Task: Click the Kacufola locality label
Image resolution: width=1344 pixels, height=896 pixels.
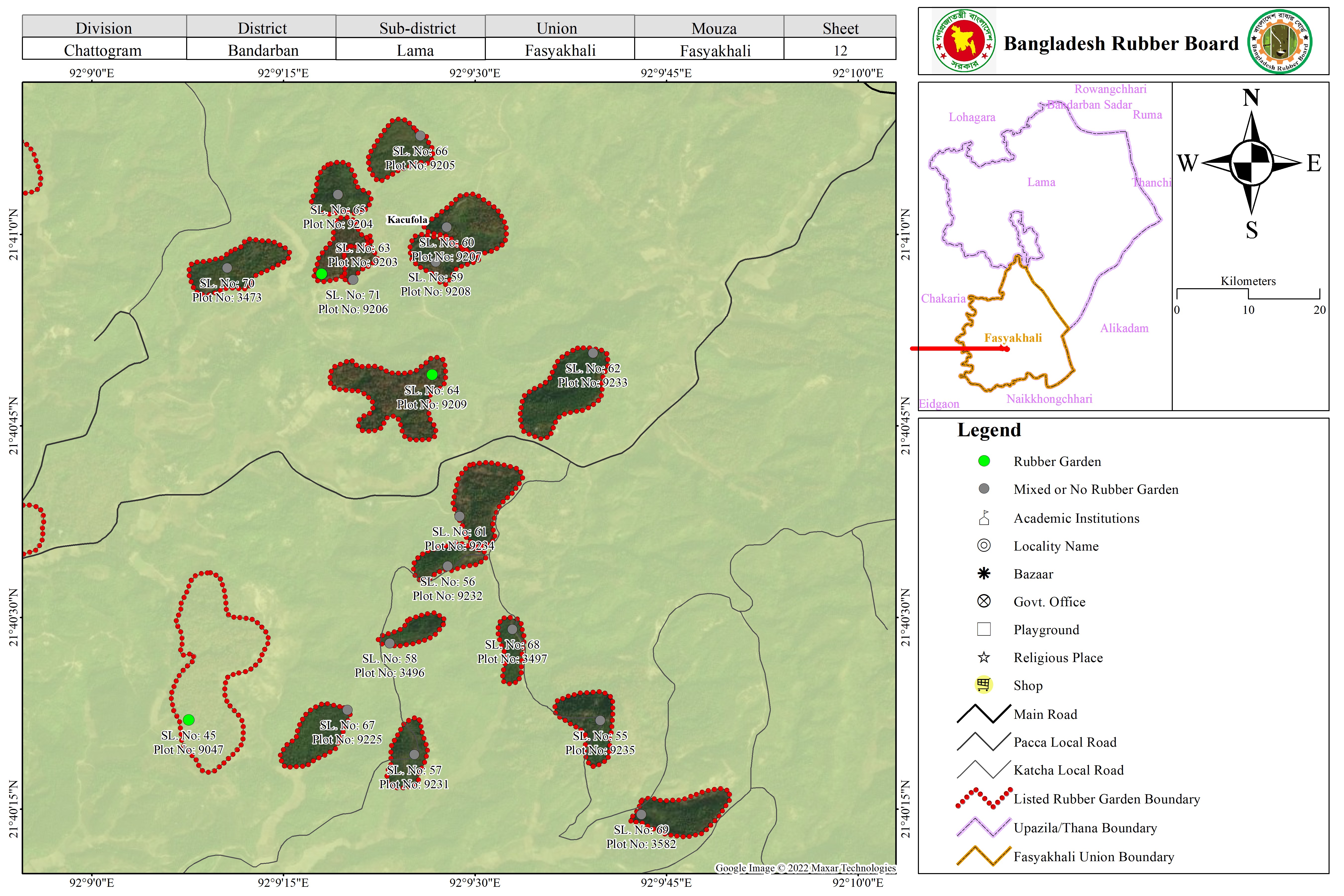Action: click(x=407, y=220)
